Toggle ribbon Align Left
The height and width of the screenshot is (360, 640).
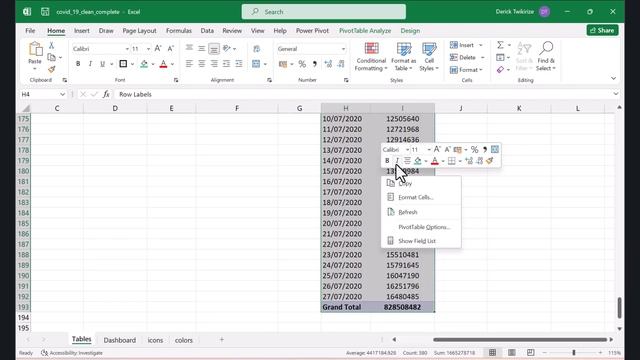tap(189, 64)
